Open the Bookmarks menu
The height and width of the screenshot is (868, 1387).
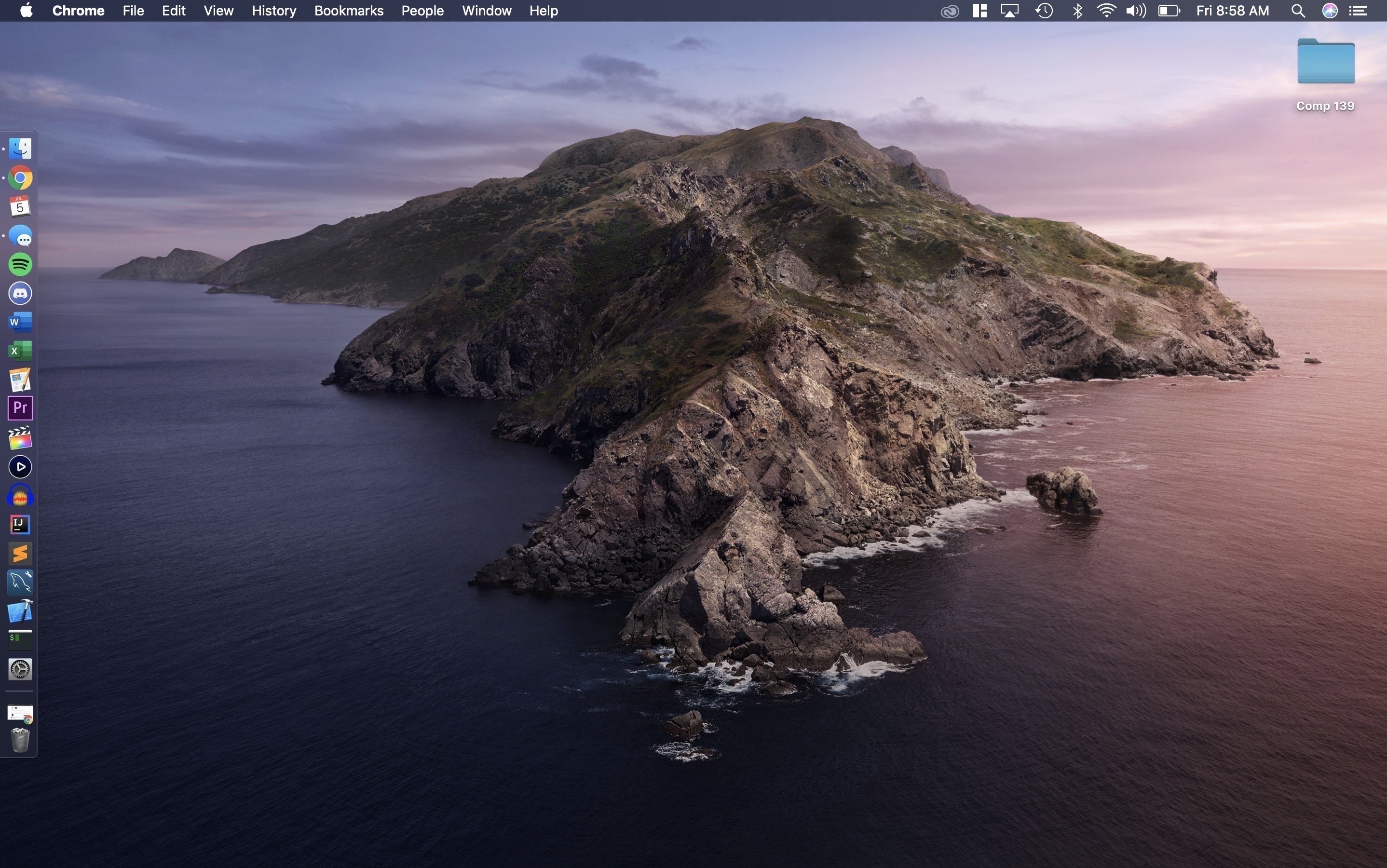coord(349,11)
